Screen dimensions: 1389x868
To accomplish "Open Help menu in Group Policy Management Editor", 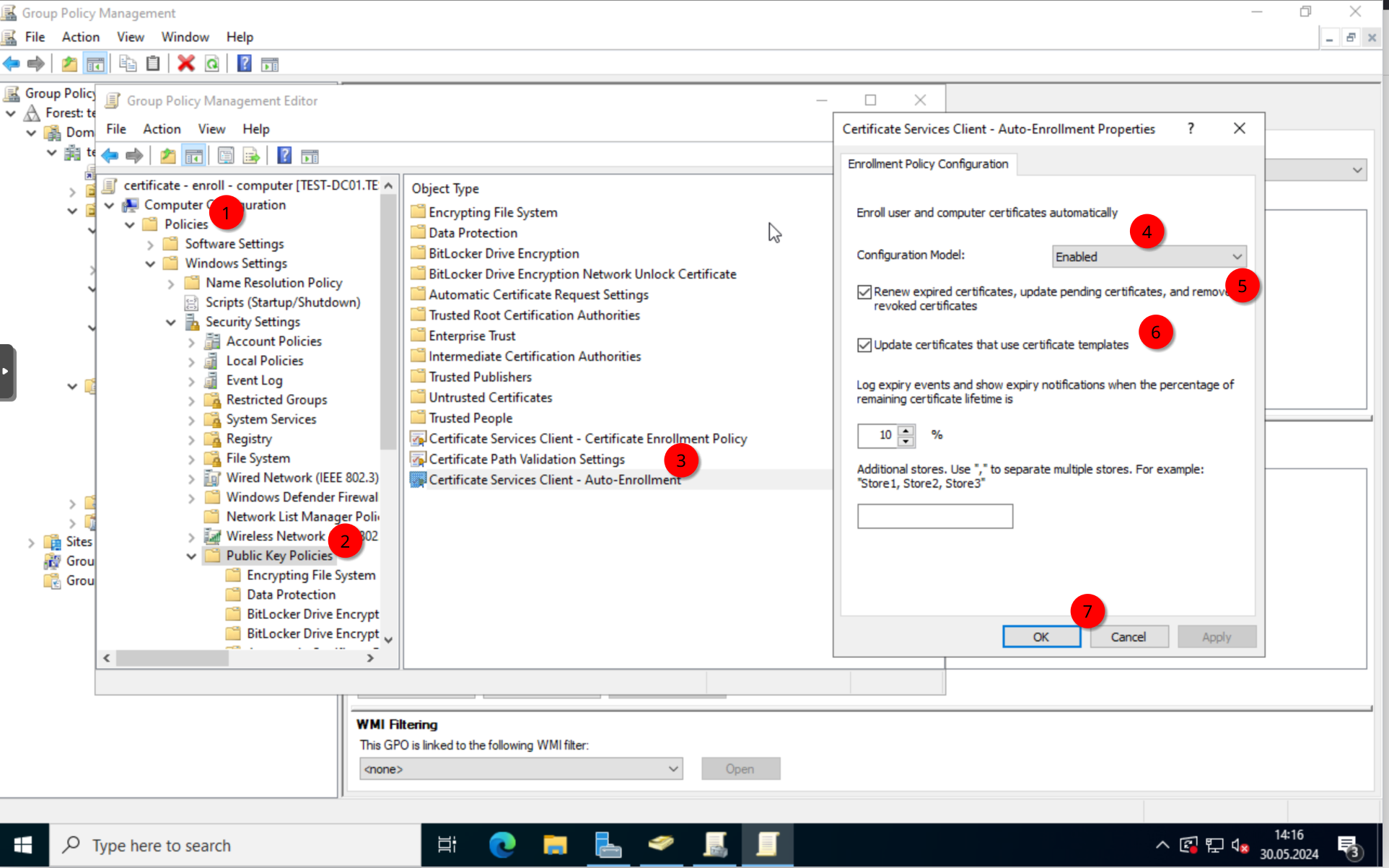I will pyautogui.click(x=256, y=129).
